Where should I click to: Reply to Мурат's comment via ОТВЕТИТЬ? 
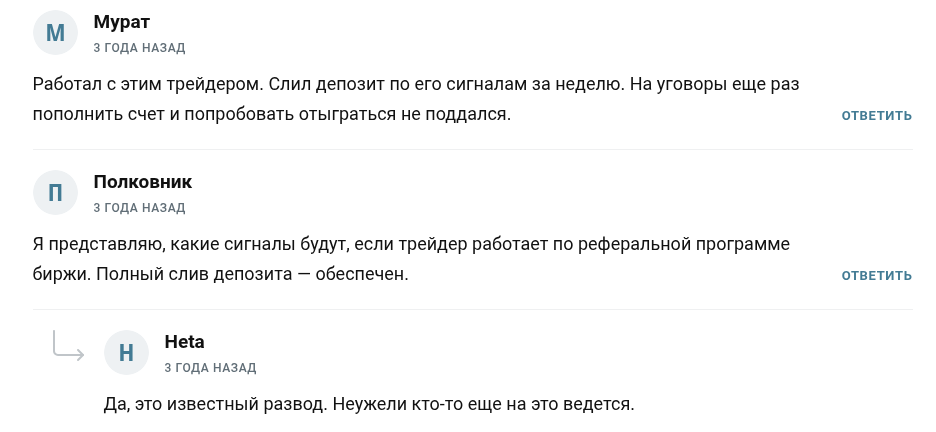click(x=876, y=116)
